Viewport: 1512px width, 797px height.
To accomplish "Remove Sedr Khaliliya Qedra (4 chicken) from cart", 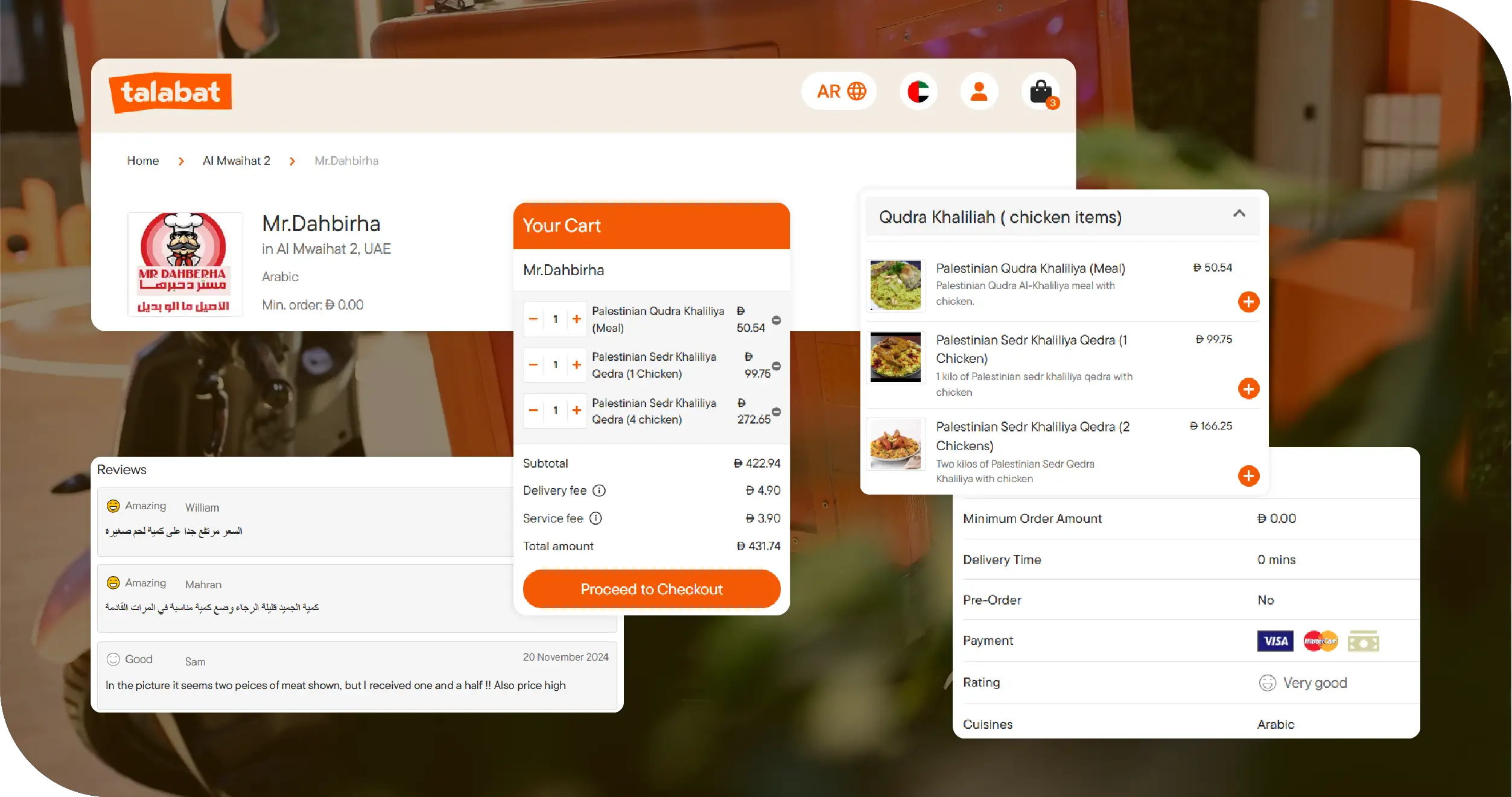I will click(x=777, y=411).
